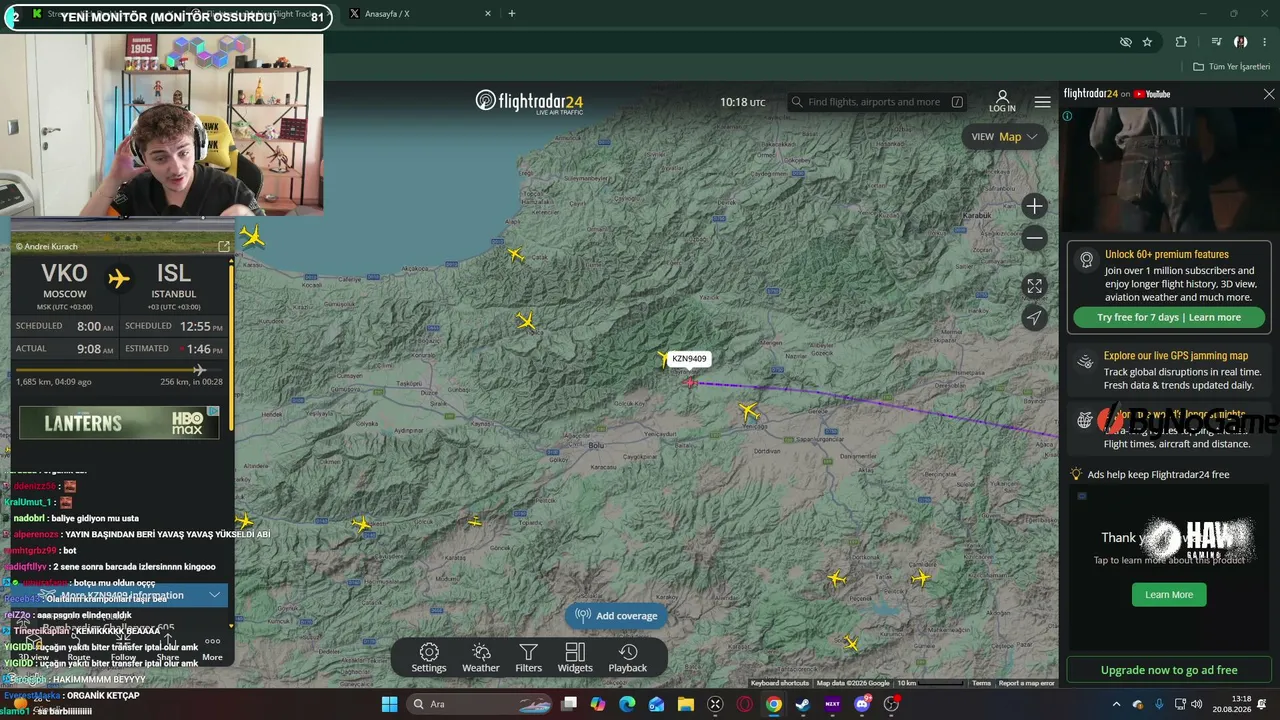
Task: Toggle fullscreen map view
Action: [1035, 286]
